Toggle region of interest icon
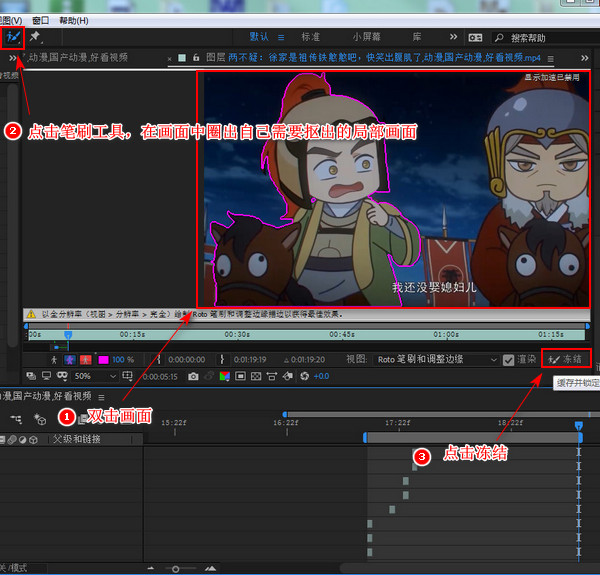The image size is (600, 575). pos(240,376)
